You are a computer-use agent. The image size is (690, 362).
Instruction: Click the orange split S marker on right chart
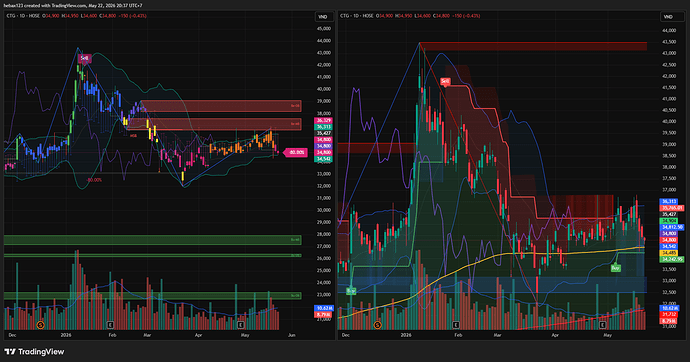click(x=378, y=325)
